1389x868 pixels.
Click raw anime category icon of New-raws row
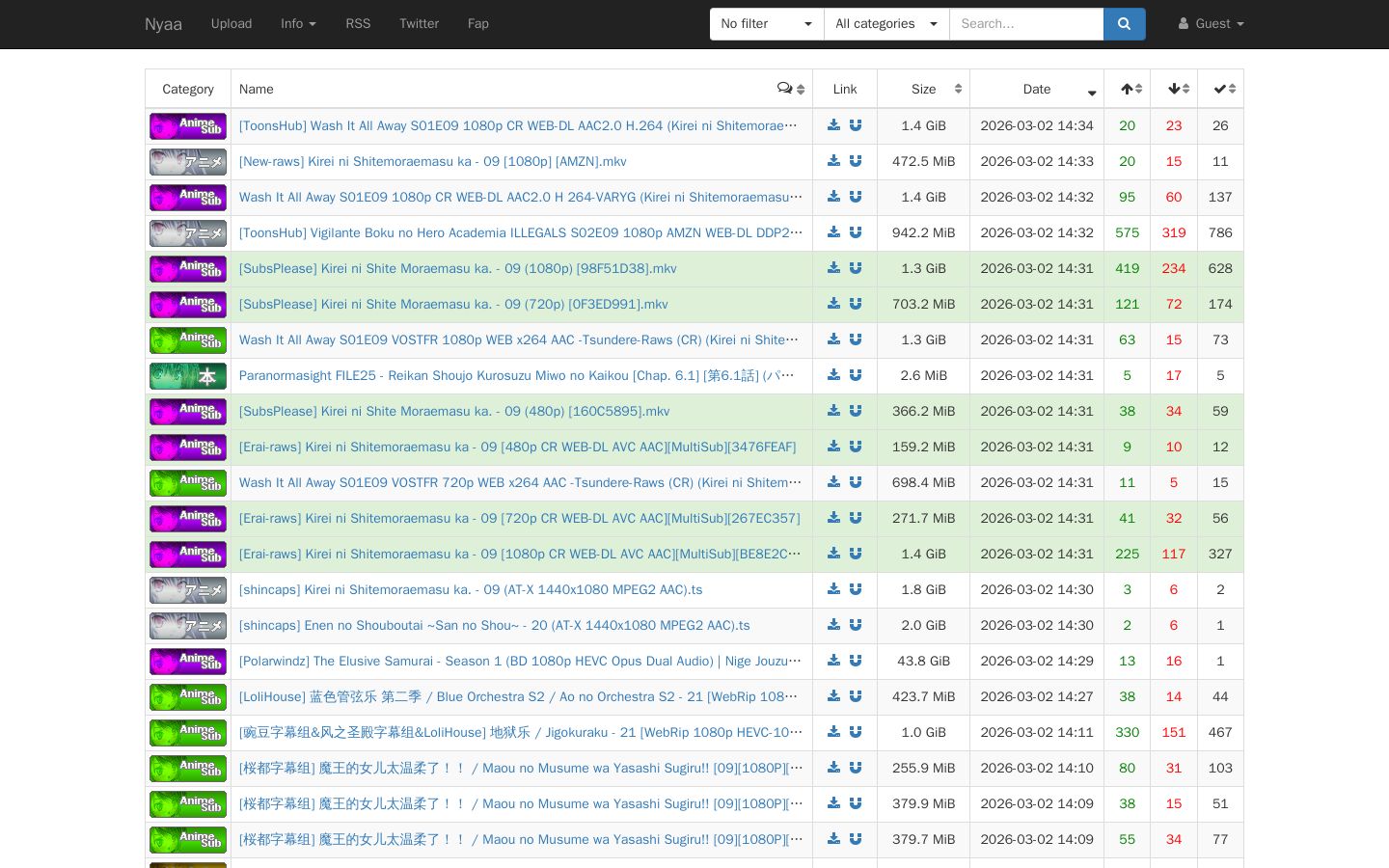[188, 162]
